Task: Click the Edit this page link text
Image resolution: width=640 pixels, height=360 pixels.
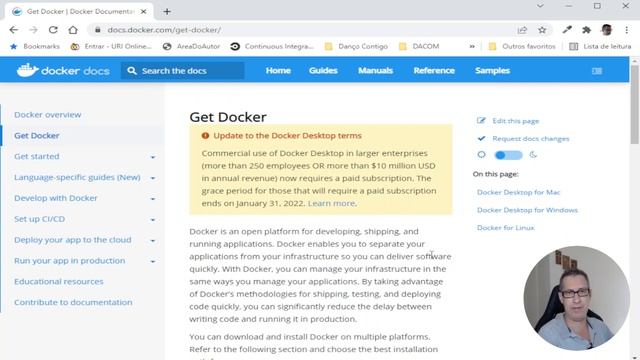Action: pyautogui.click(x=516, y=121)
